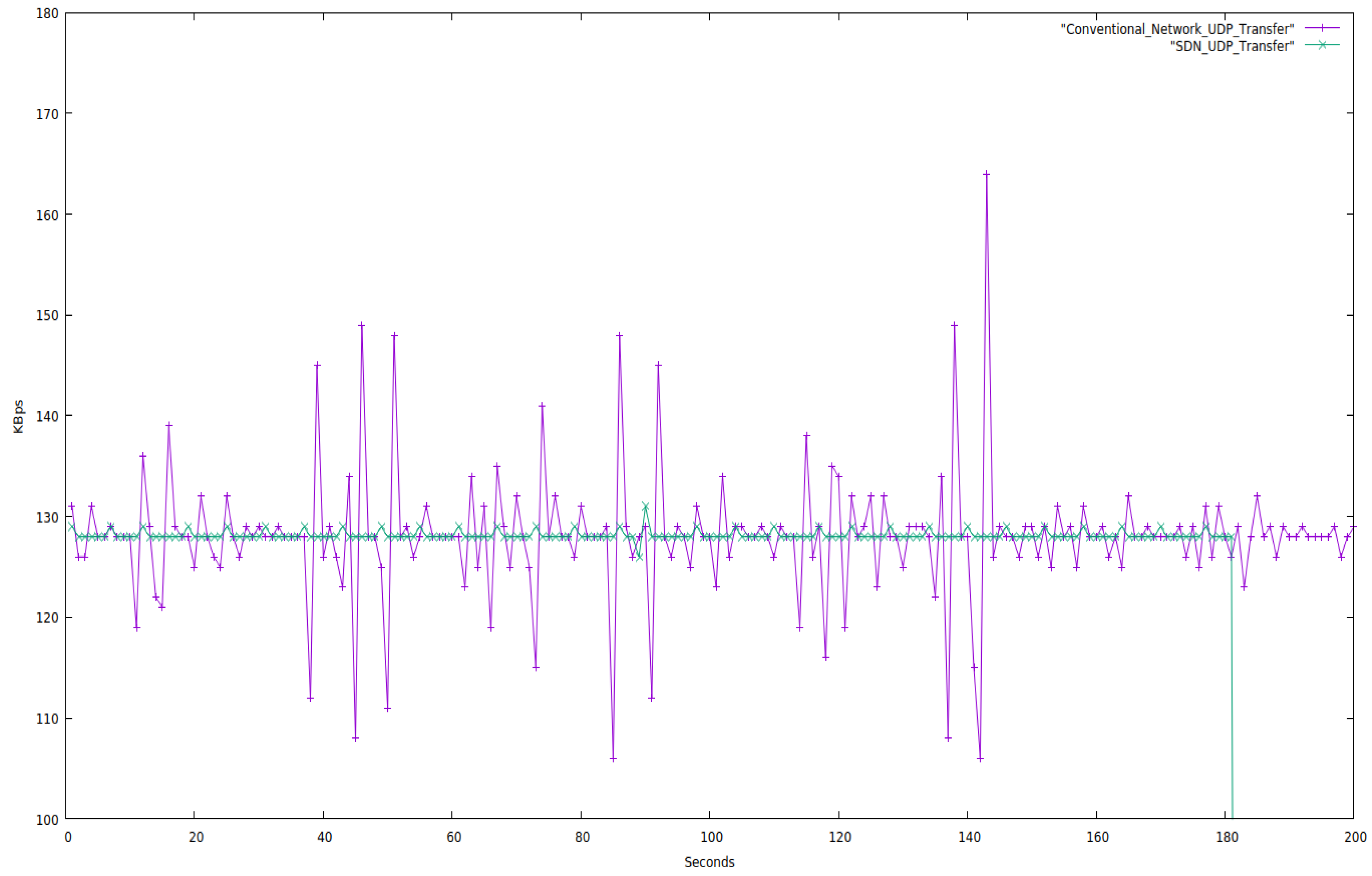The height and width of the screenshot is (876, 1372).
Task: Click the green vertical drop line near 181 seconds
Action: click(1232, 683)
